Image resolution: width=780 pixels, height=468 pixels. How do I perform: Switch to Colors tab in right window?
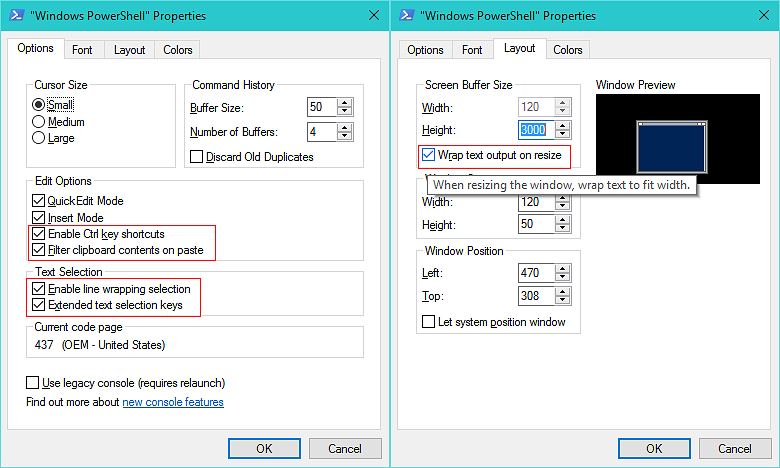(x=568, y=50)
